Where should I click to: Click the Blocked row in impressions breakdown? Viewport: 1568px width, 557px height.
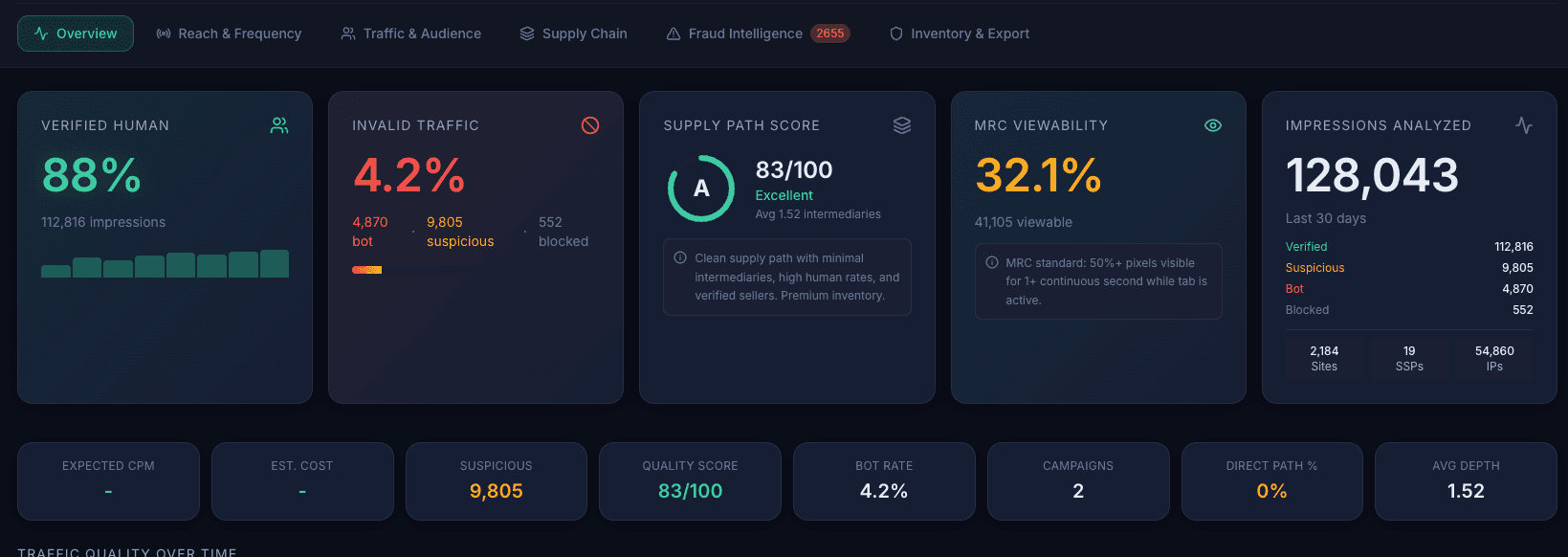(1409, 310)
